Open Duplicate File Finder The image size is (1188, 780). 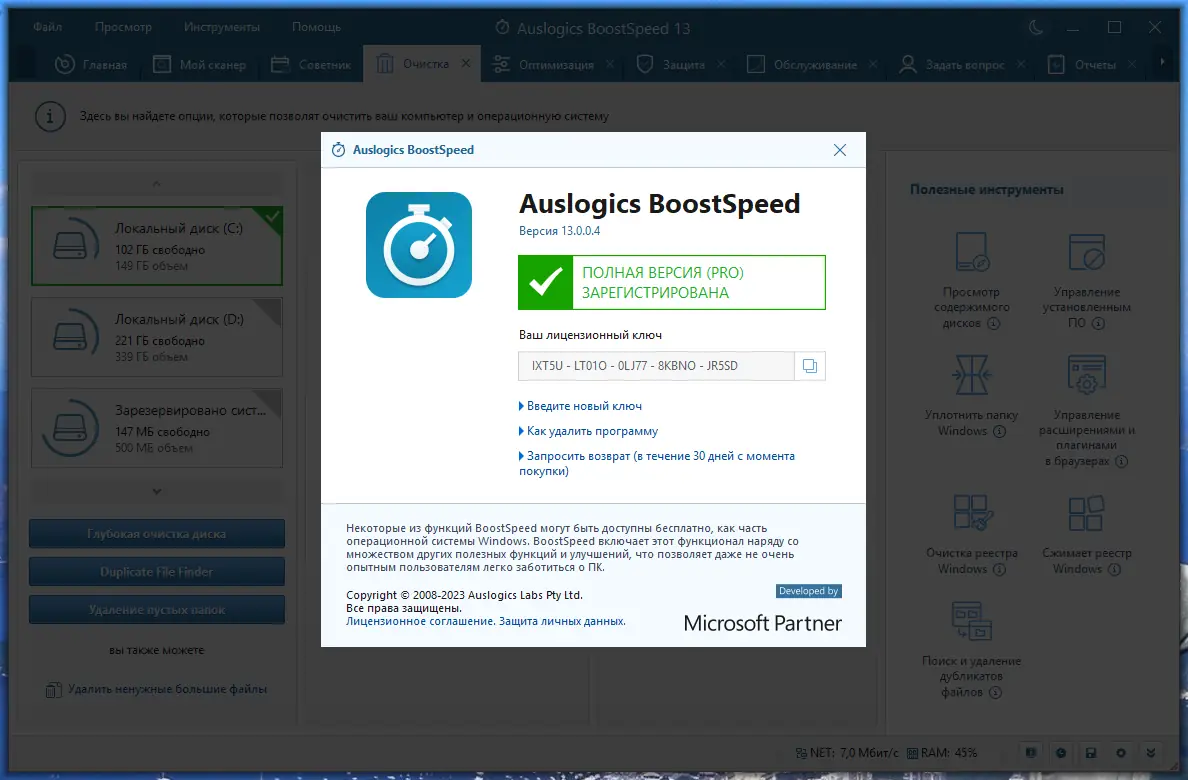click(157, 572)
